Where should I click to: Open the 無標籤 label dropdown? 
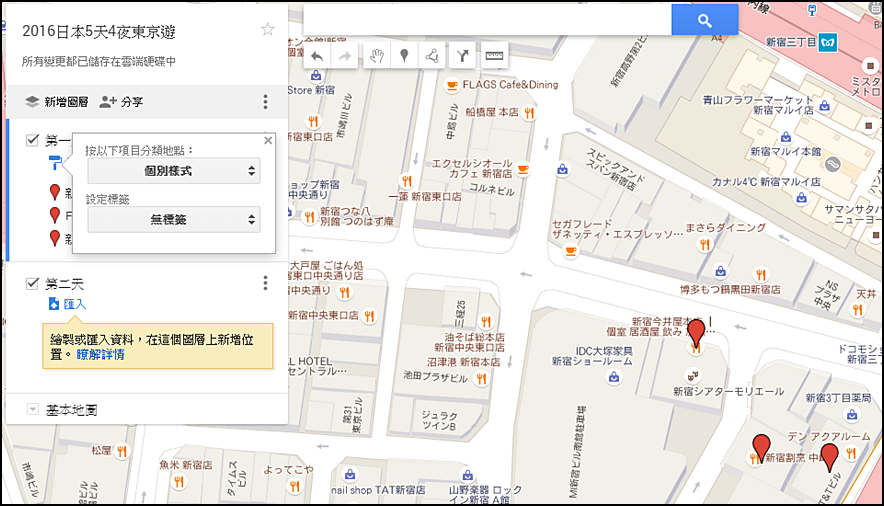(x=174, y=219)
